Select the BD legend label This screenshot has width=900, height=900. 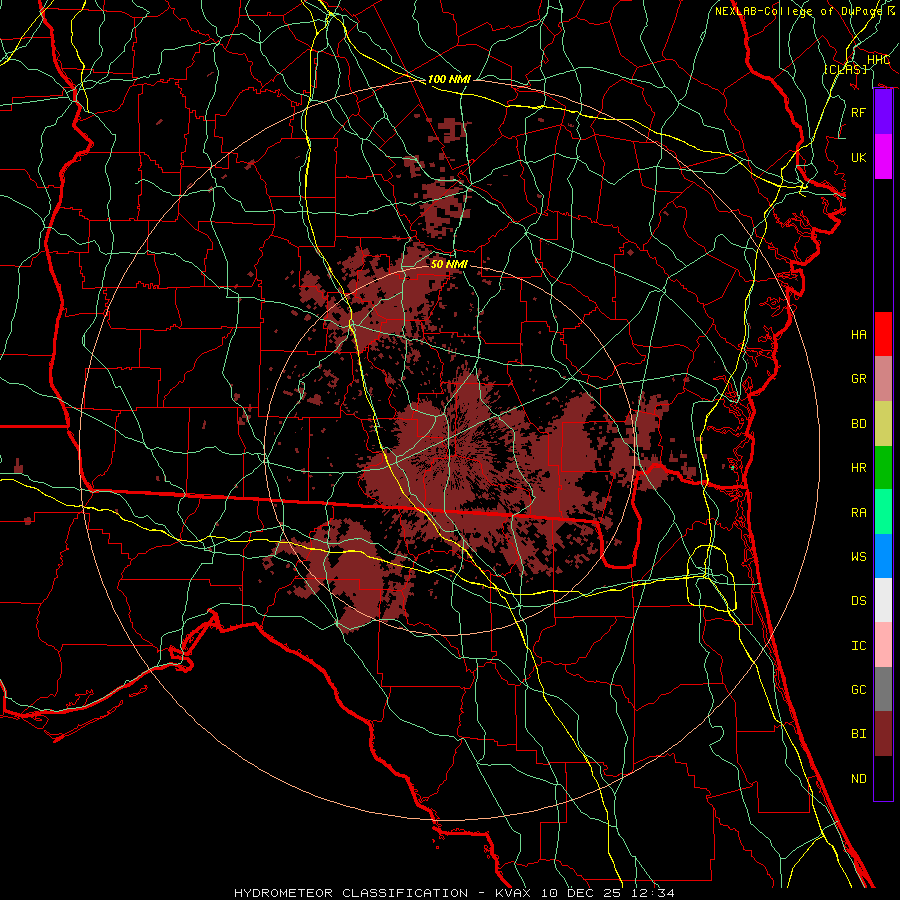tap(859, 424)
